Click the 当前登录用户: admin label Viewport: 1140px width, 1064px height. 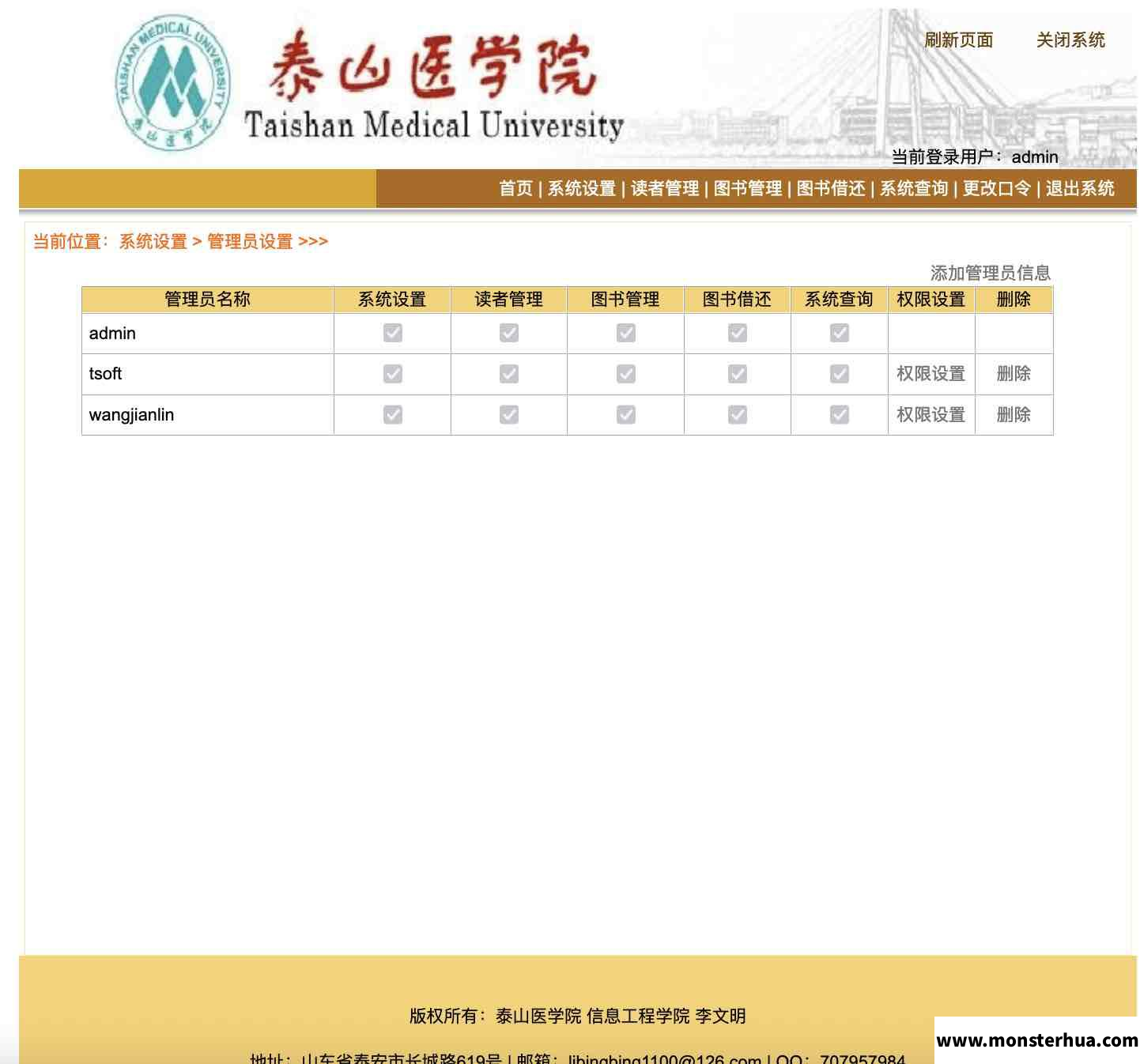975,157
